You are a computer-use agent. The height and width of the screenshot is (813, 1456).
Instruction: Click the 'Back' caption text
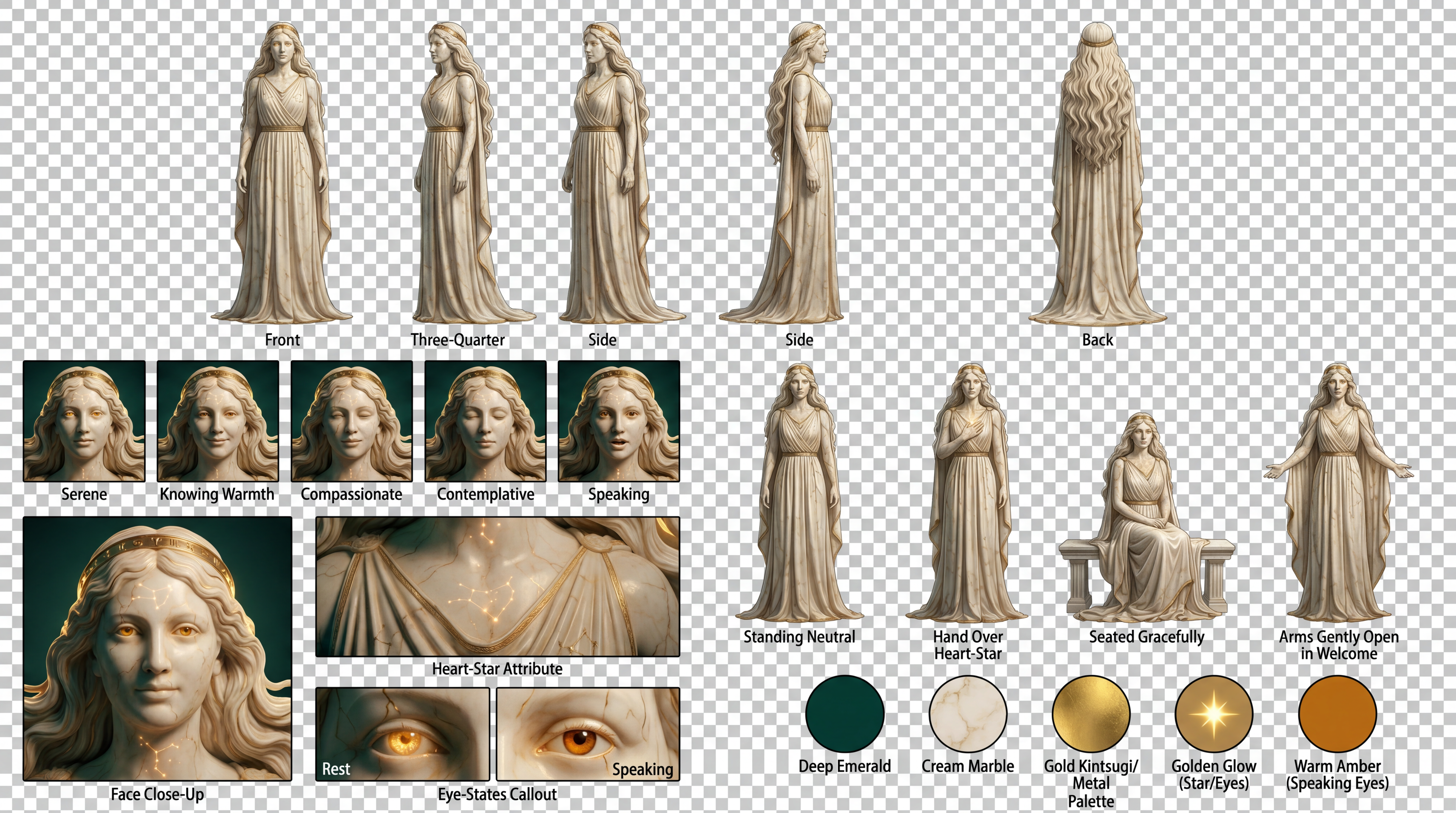click(x=1097, y=340)
